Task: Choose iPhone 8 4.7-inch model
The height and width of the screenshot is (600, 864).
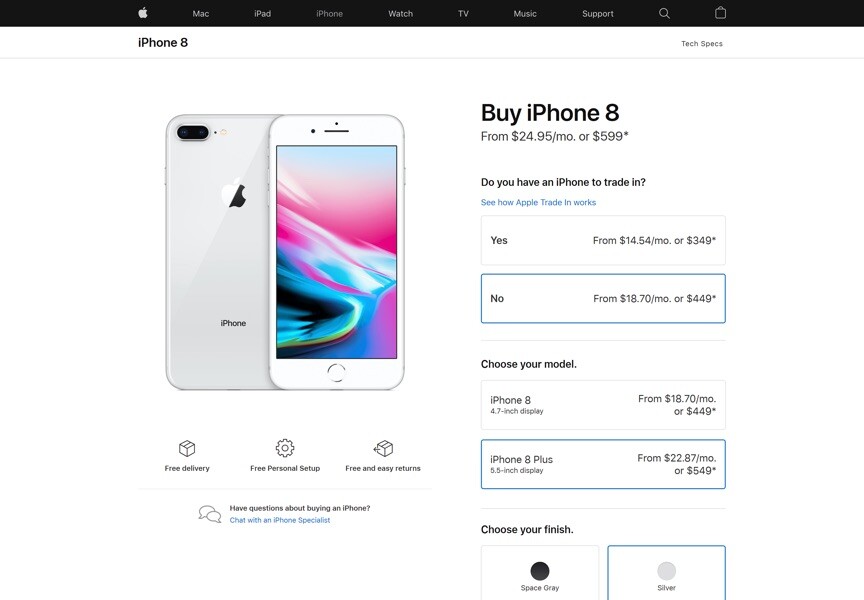Action: pyautogui.click(x=603, y=405)
